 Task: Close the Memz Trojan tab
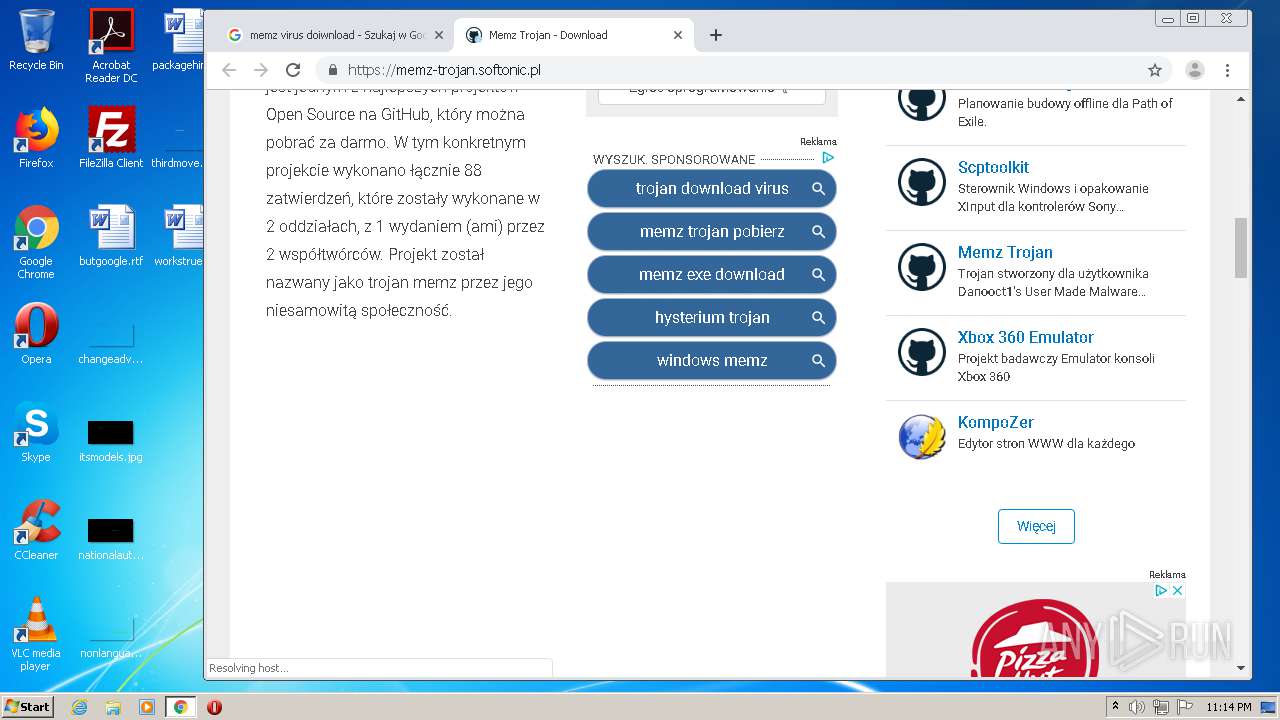tap(678, 35)
